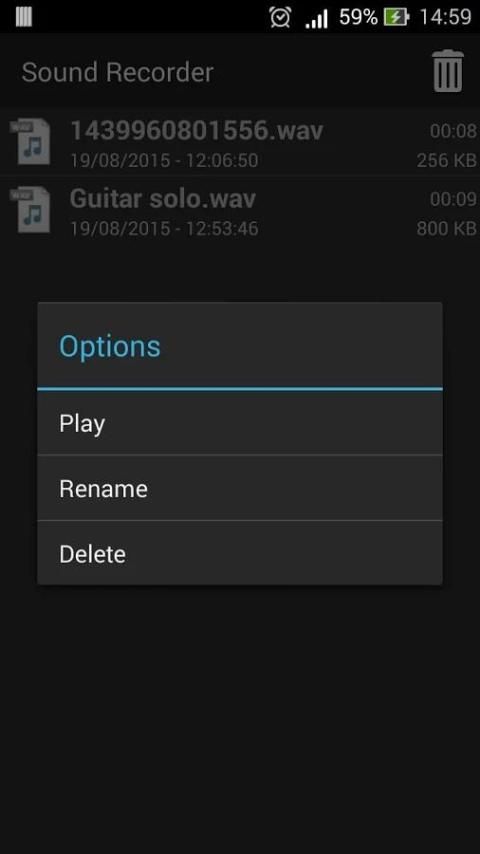Tap the notification bars icon in status bar
Image resolution: width=480 pixels, height=854 pixels.
point(23,16)
